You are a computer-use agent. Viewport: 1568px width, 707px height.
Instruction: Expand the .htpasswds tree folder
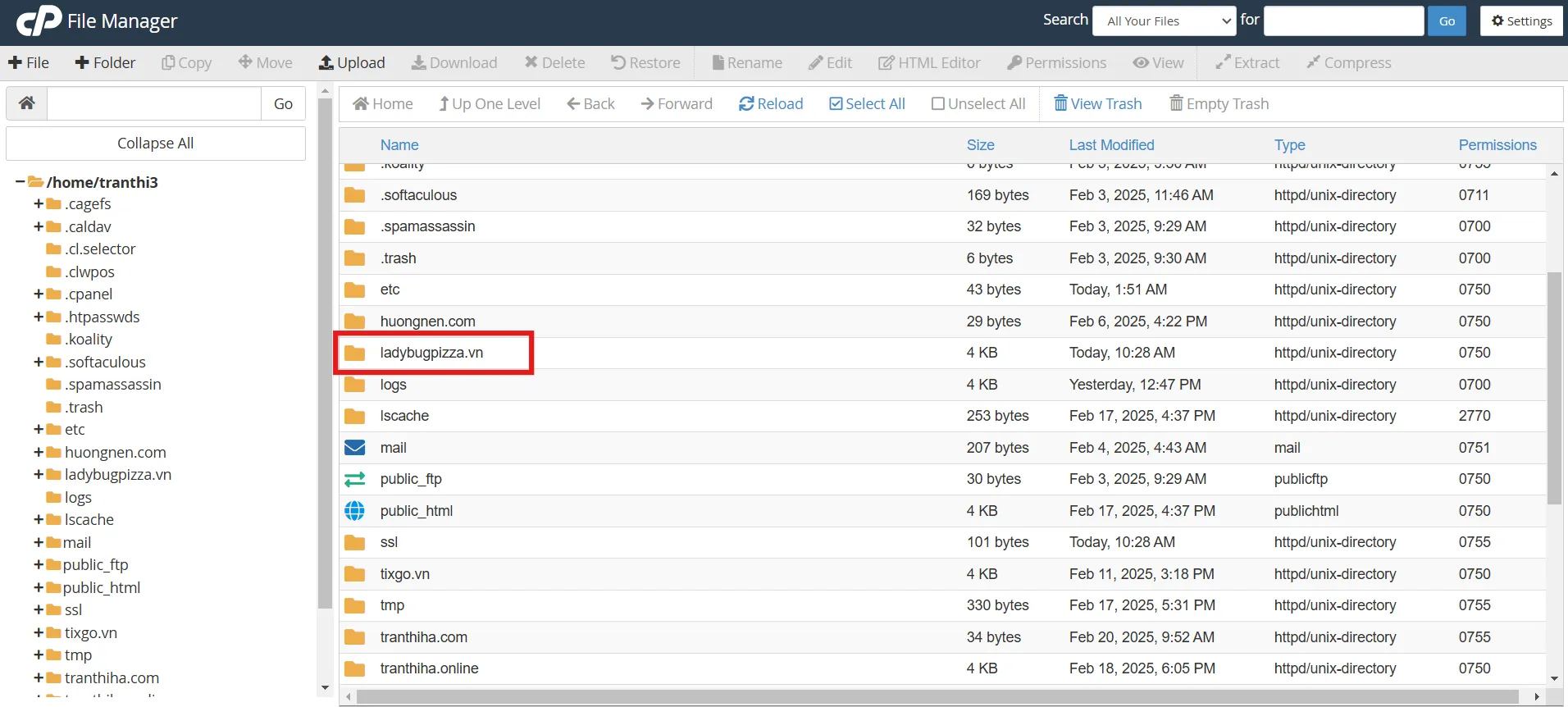tap(39, 317)
